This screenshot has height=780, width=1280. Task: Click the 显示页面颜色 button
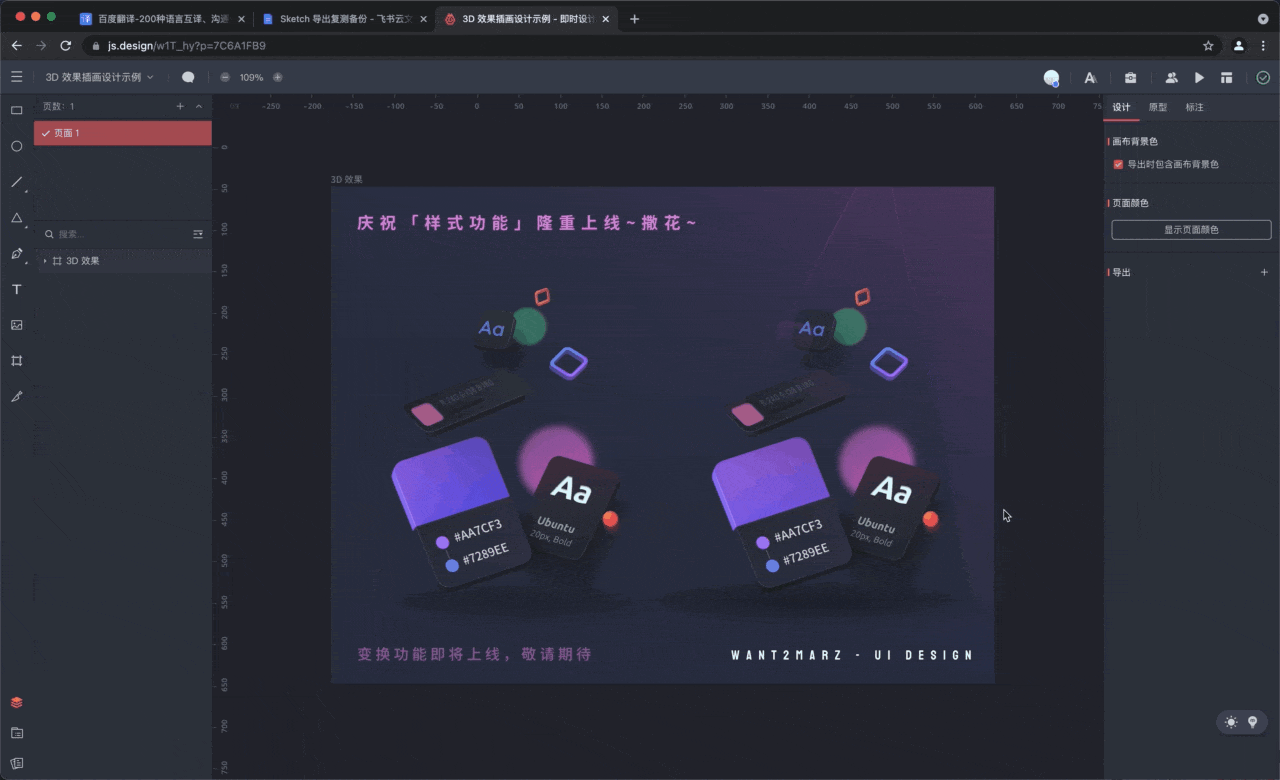pyautogui.click(x=1190, y=230)
